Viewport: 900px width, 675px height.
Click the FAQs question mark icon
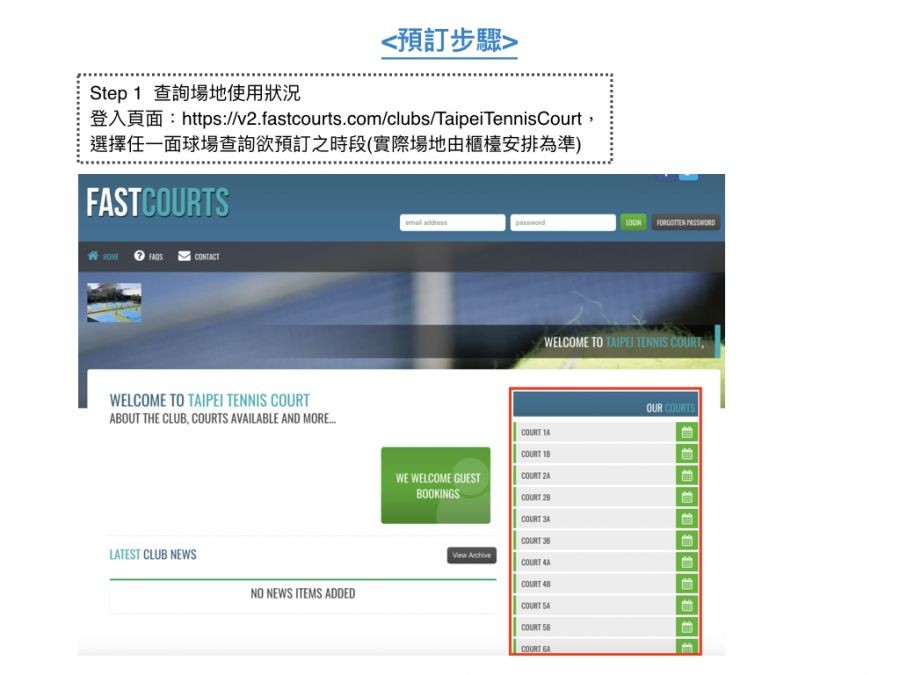click(x=139, y=255)
